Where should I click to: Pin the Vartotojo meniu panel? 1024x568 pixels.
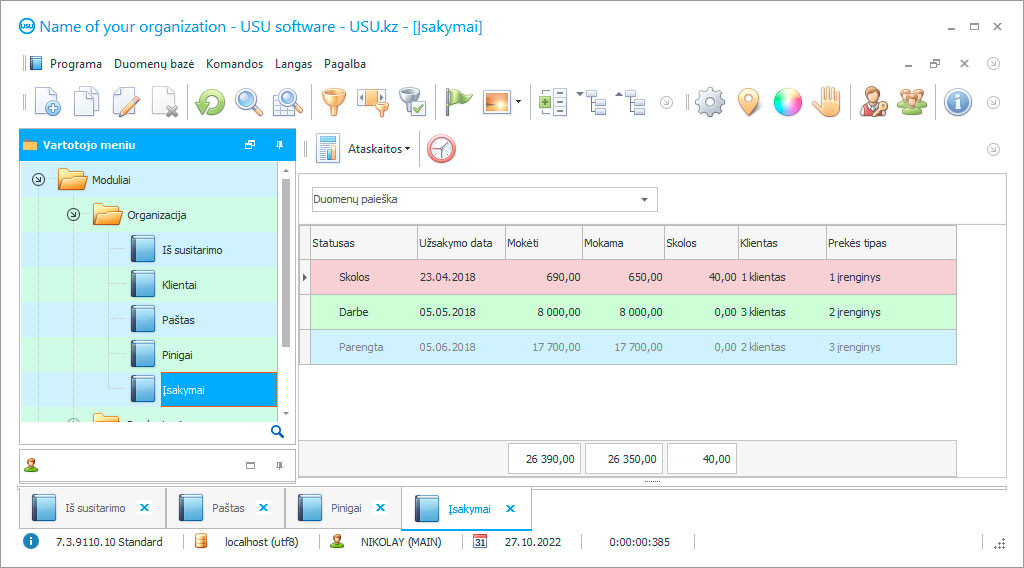tap(279, 145)
